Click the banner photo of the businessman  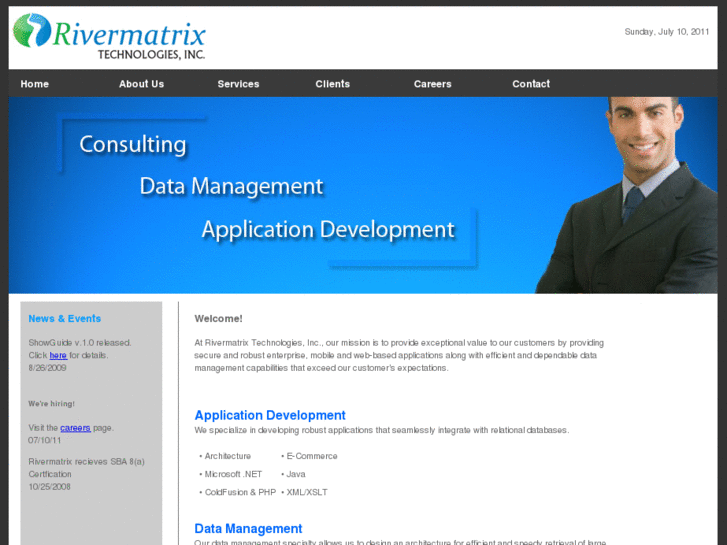626,195
